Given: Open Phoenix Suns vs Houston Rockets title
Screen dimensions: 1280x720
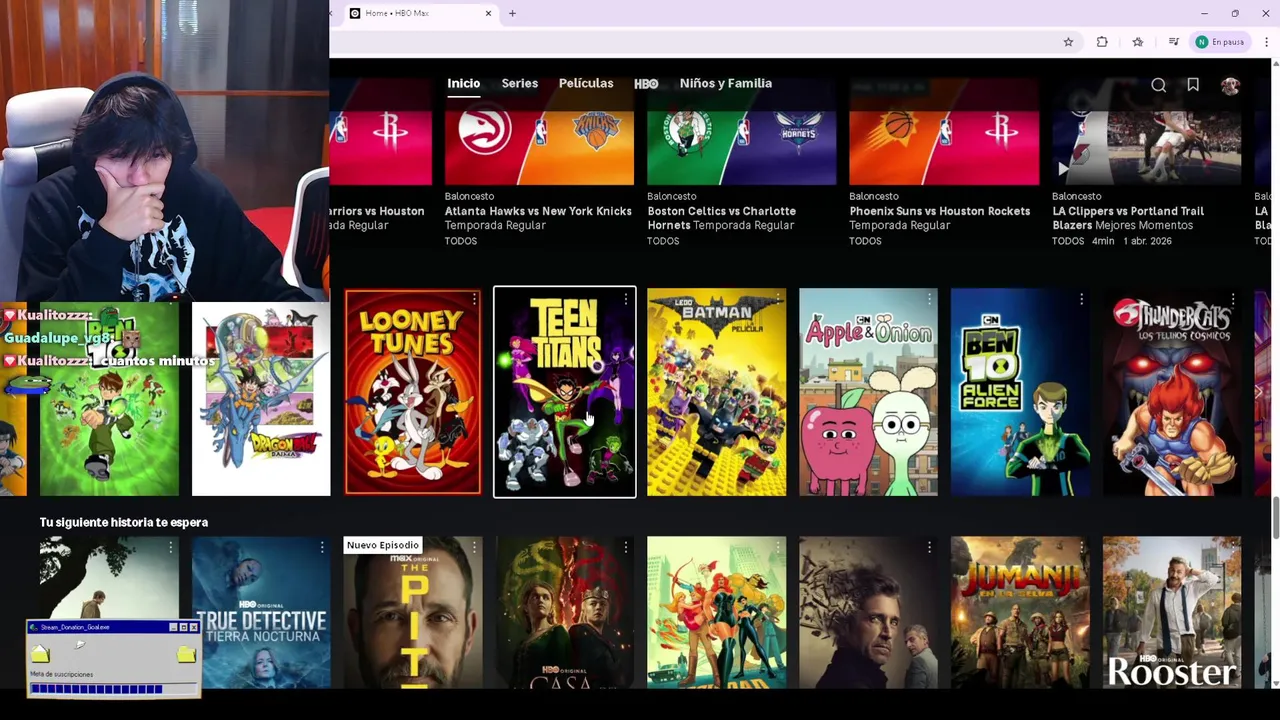Looking at the screenshot, I should [940, 211].
